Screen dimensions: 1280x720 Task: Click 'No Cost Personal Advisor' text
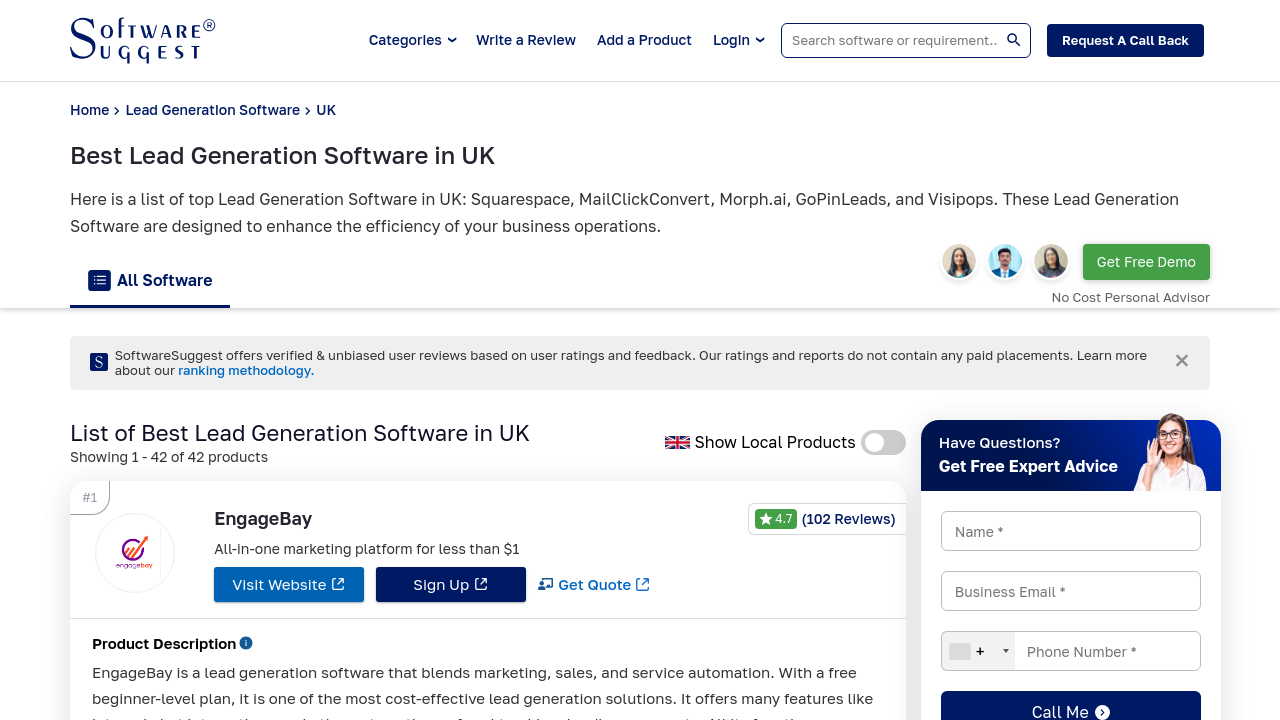click(x=1131, y=297)
